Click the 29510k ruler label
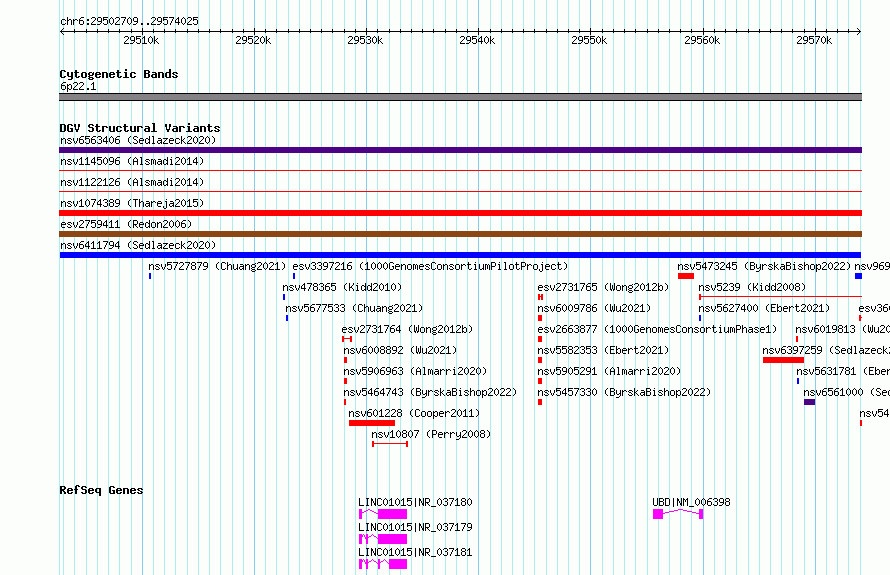Screen dimensions: 890x575 (x=141, y=40)
